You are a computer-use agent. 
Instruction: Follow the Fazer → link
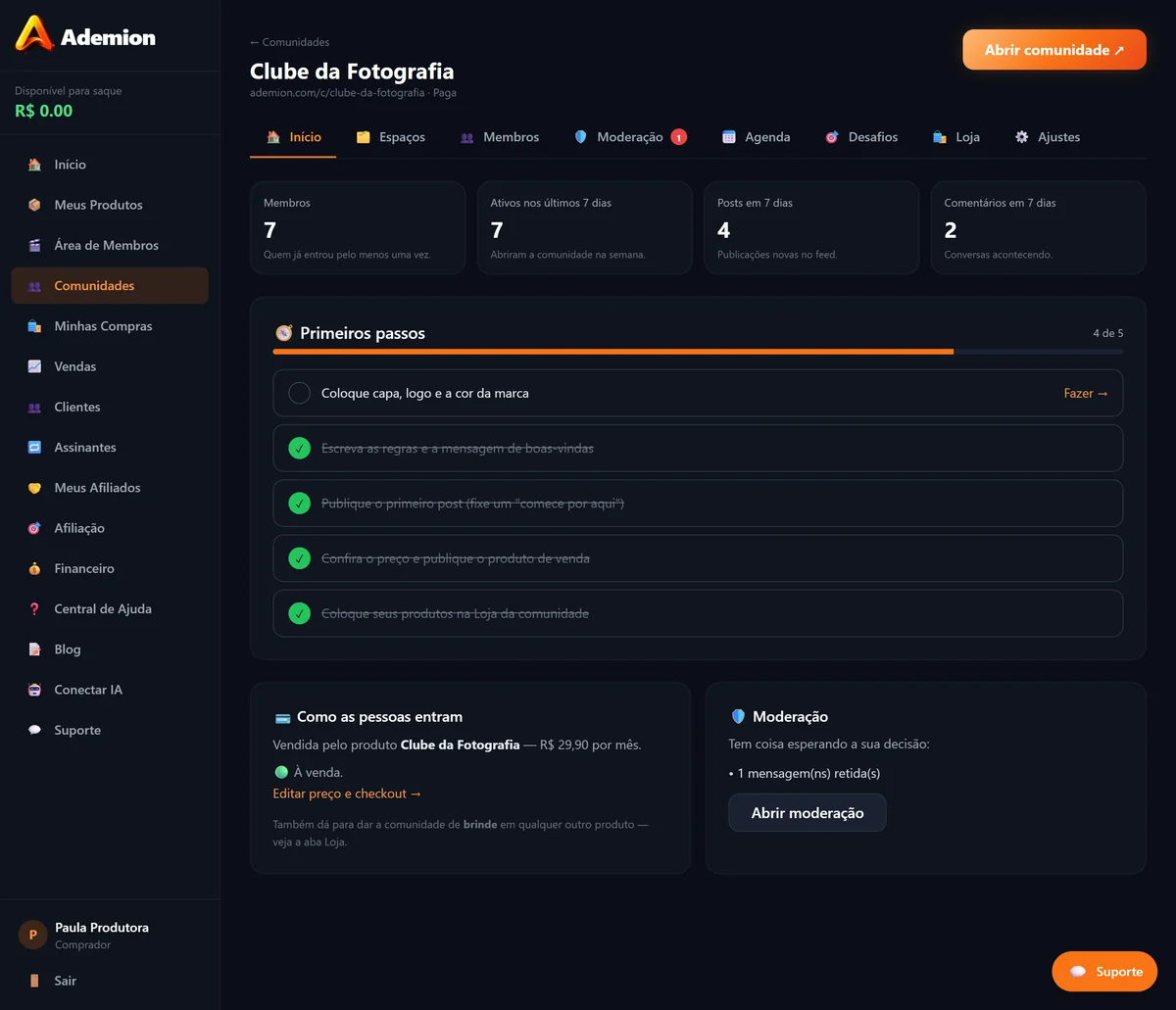[1086, 393]
